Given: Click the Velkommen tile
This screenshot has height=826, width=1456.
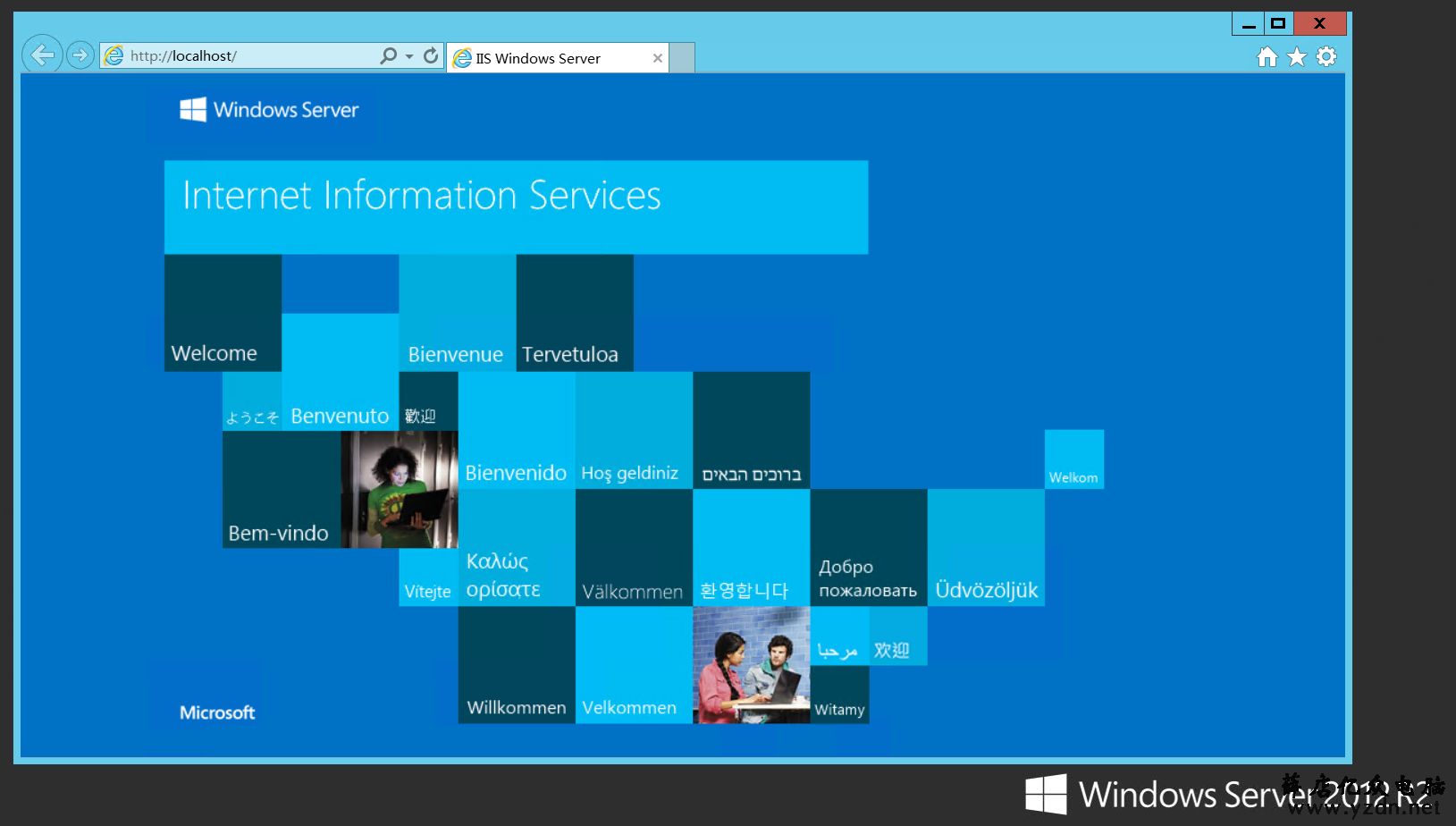Looking at the screenshot, I should (x=634, y=665).
